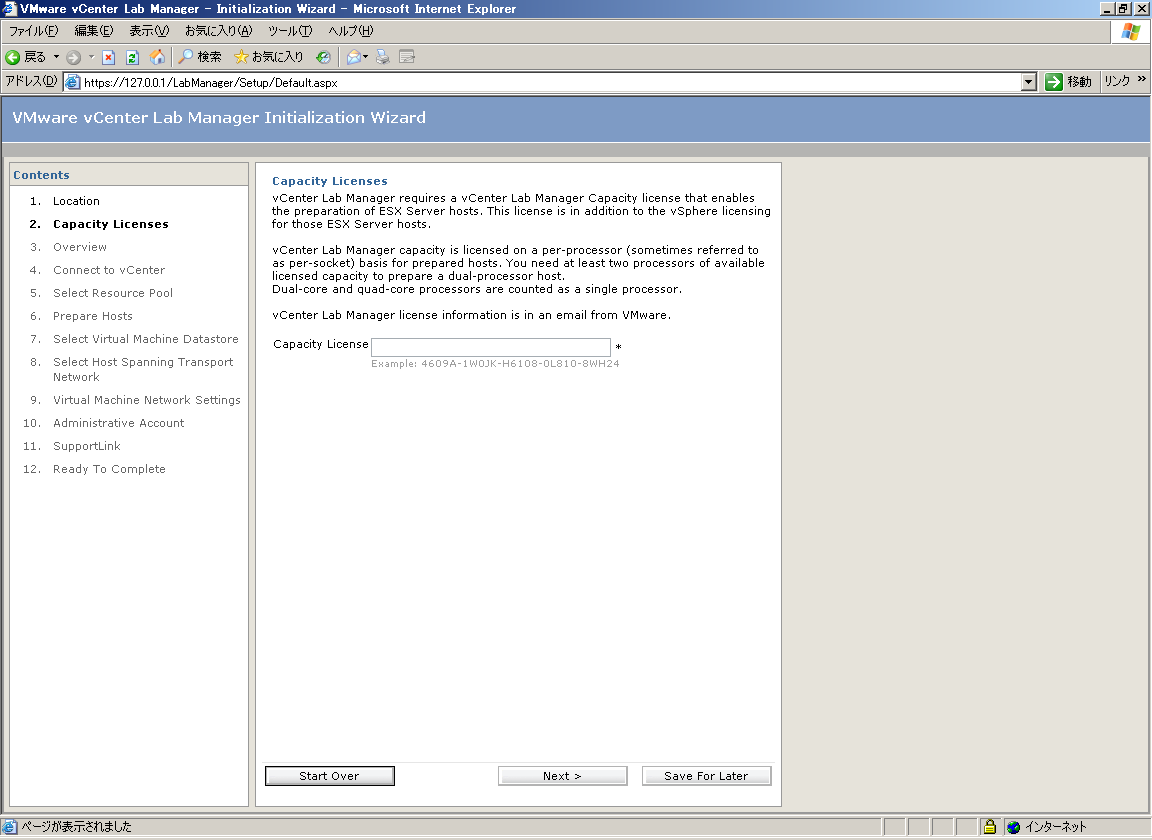
Task: Select step 11 SupportLink
Action: pos(87,446)
